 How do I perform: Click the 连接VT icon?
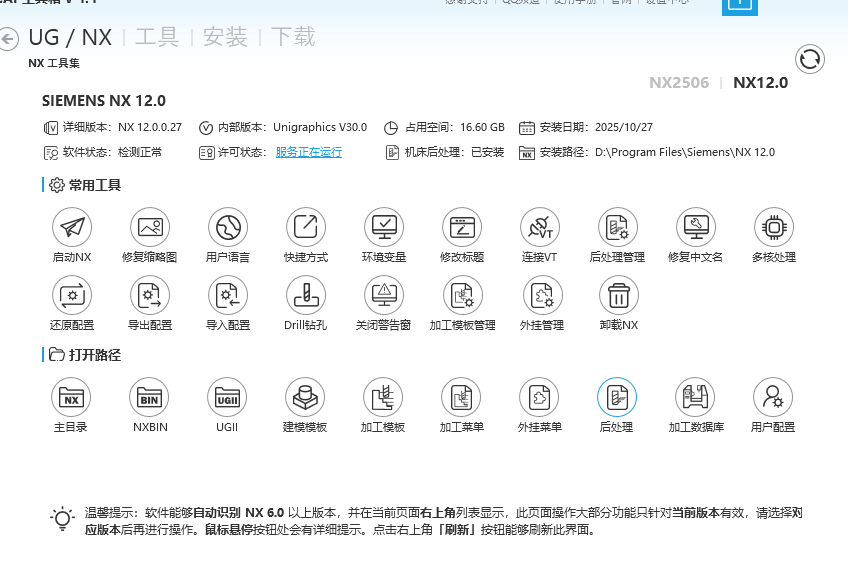[540, 227]
